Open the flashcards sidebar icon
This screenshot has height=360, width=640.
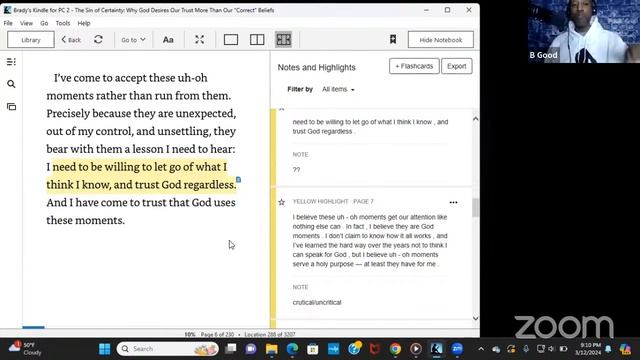click(11, 107)
